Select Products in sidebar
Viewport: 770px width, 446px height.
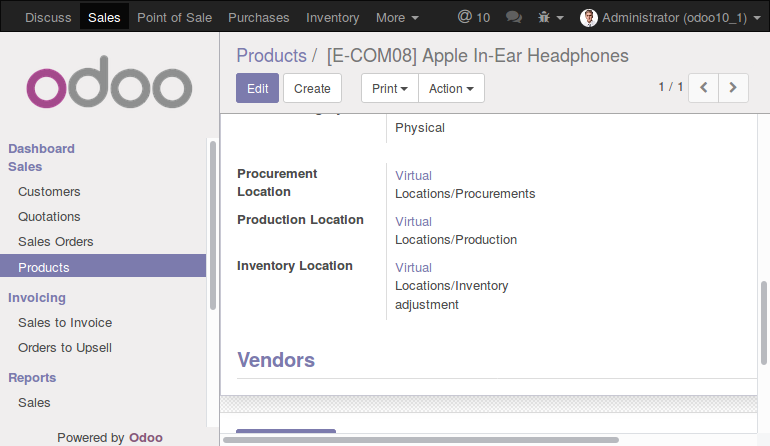[x=103, y=266]
